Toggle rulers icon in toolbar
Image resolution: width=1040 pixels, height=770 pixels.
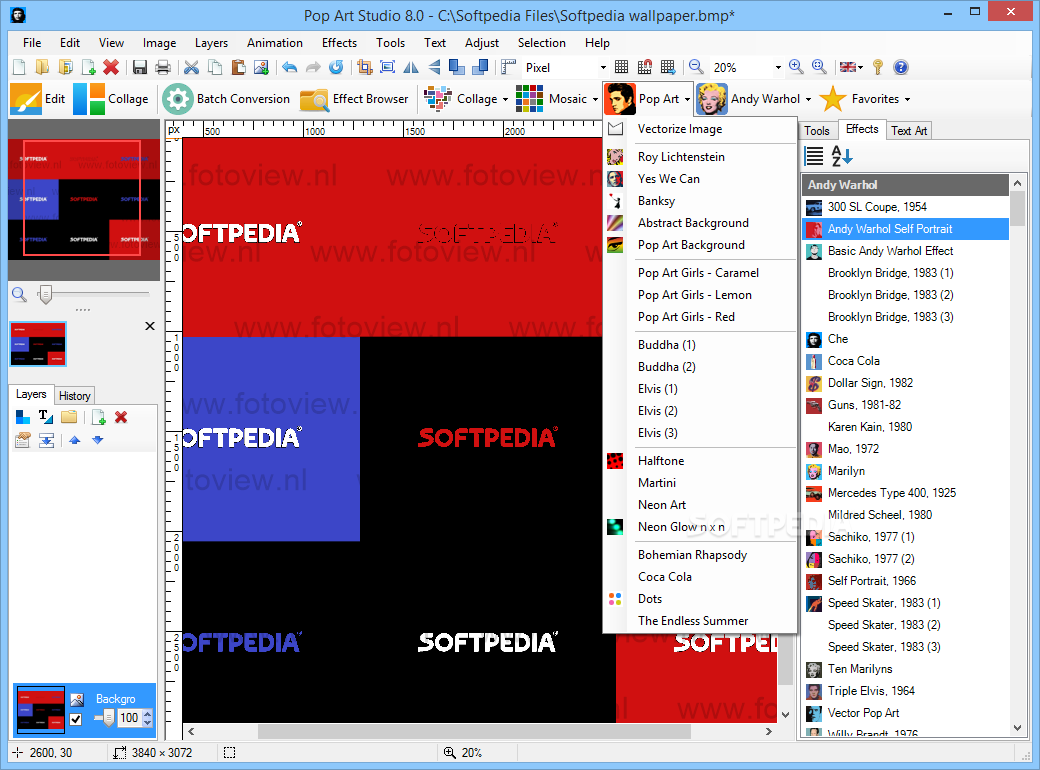pyautogui.click(x=508, y=67)
